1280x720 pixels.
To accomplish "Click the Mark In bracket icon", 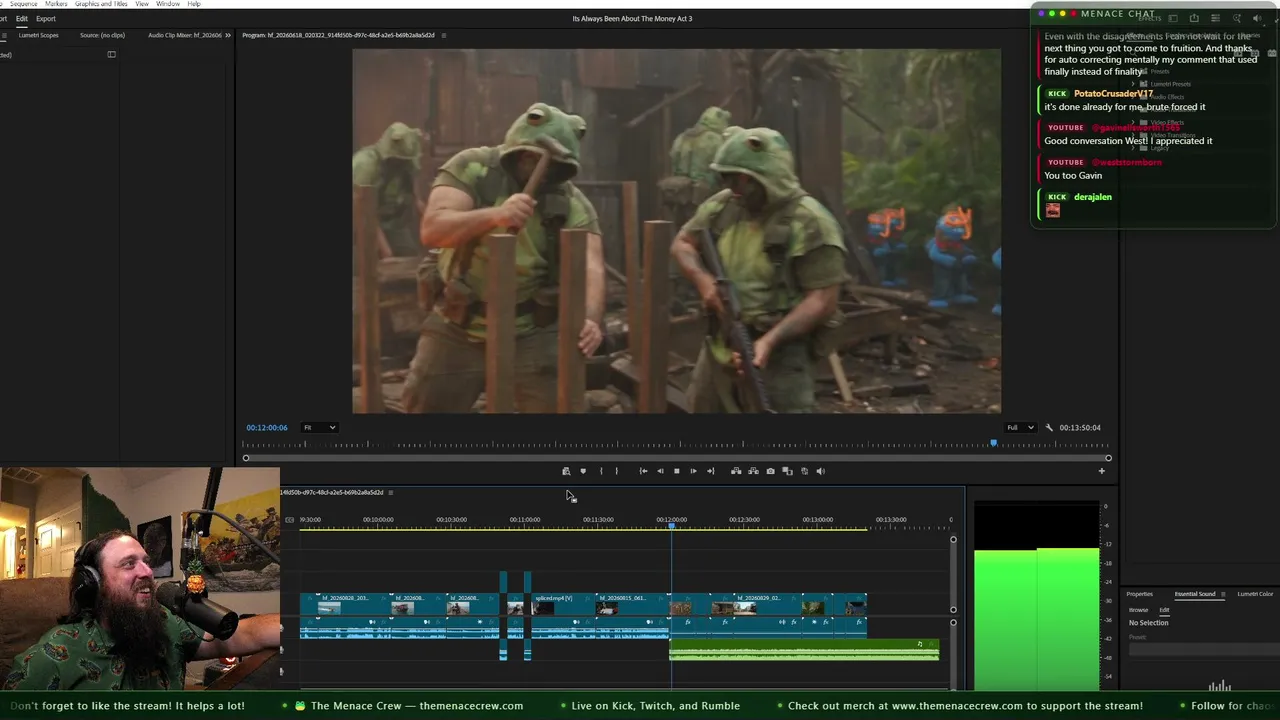I will [601, 471].
